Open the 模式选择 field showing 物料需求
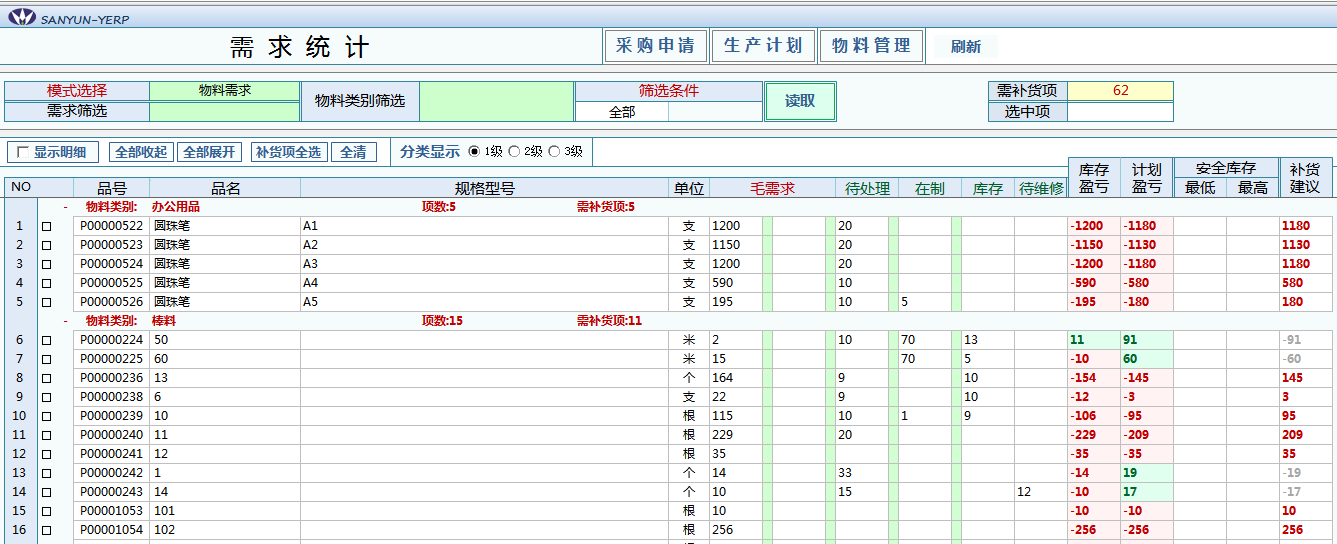The image size is (1337, 544). pyautogui.click(x=224, y=91)
